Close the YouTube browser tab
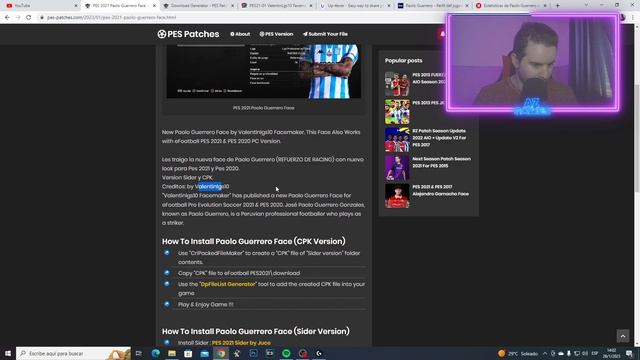This screenshot has height=360, width=640. tap(76, 6)
